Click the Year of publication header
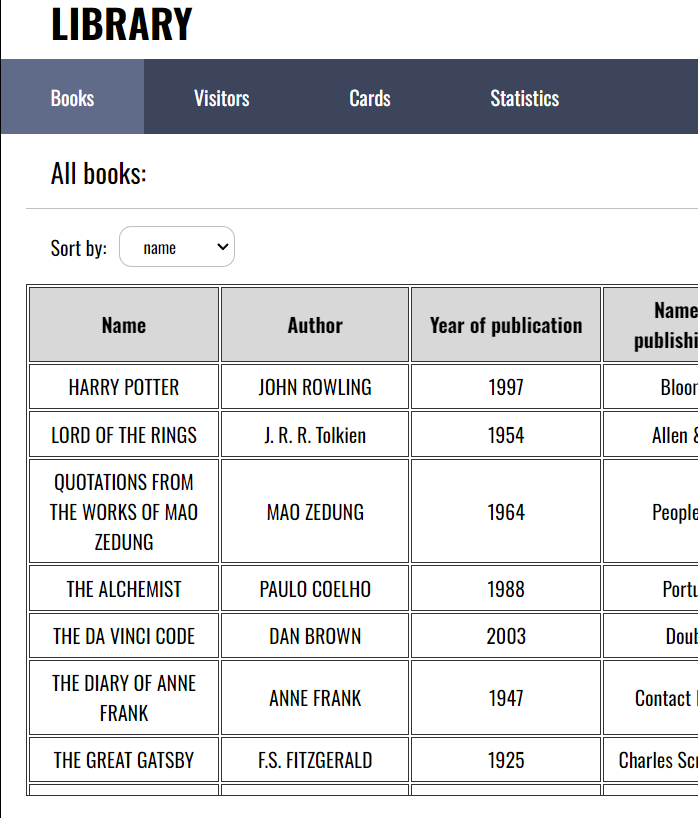 pos(506,325)
